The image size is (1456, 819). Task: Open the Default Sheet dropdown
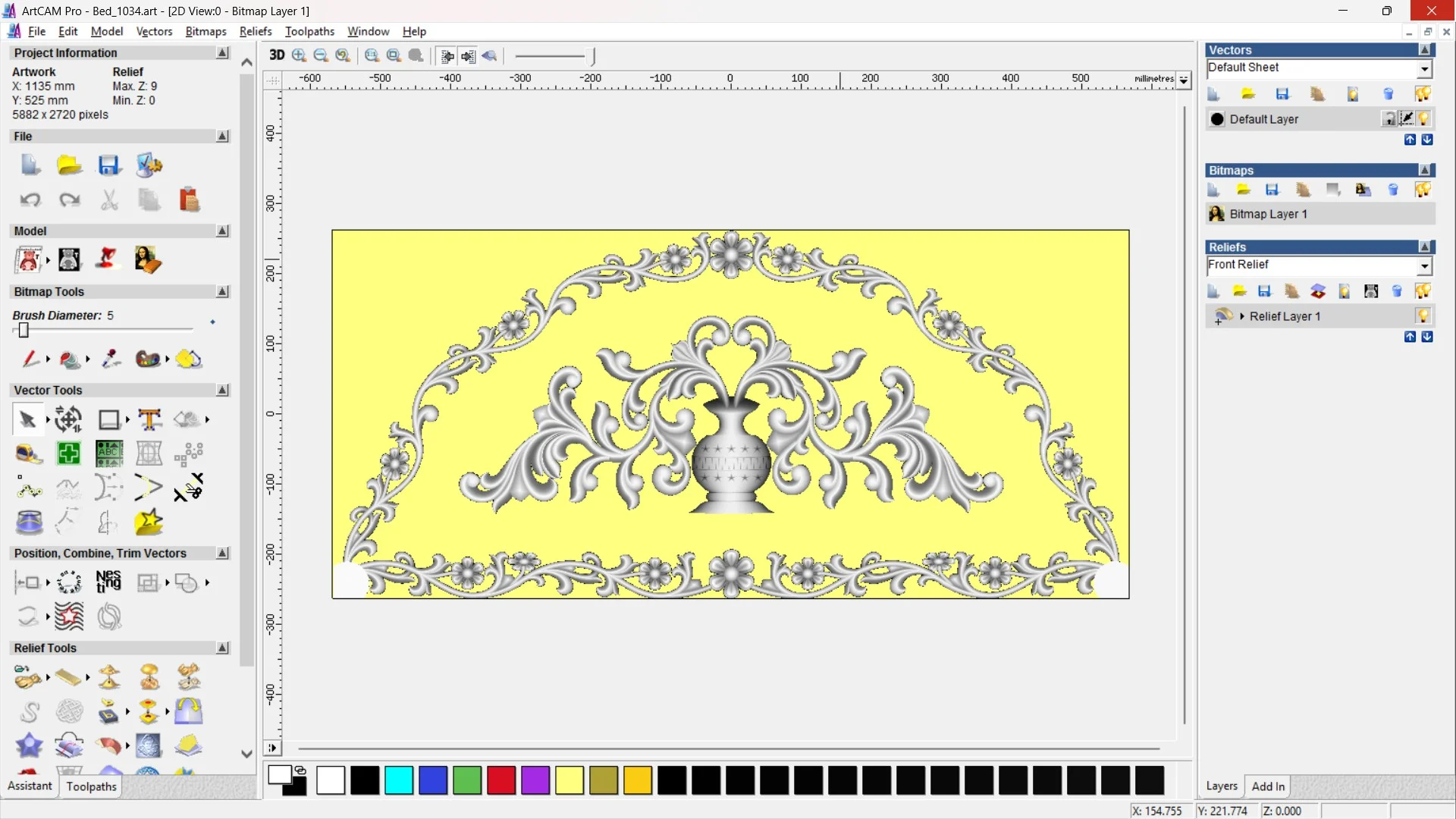click(1425, 68)
